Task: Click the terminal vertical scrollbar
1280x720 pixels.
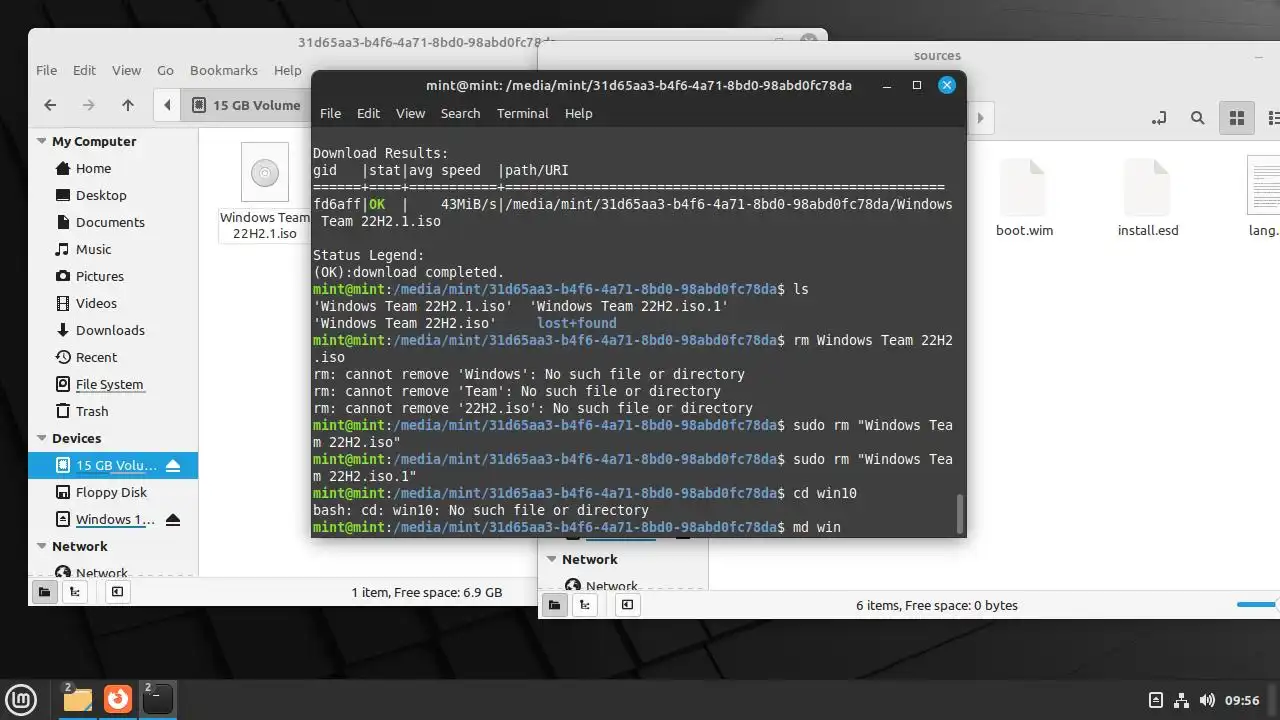Action: [x=960, y=513]
